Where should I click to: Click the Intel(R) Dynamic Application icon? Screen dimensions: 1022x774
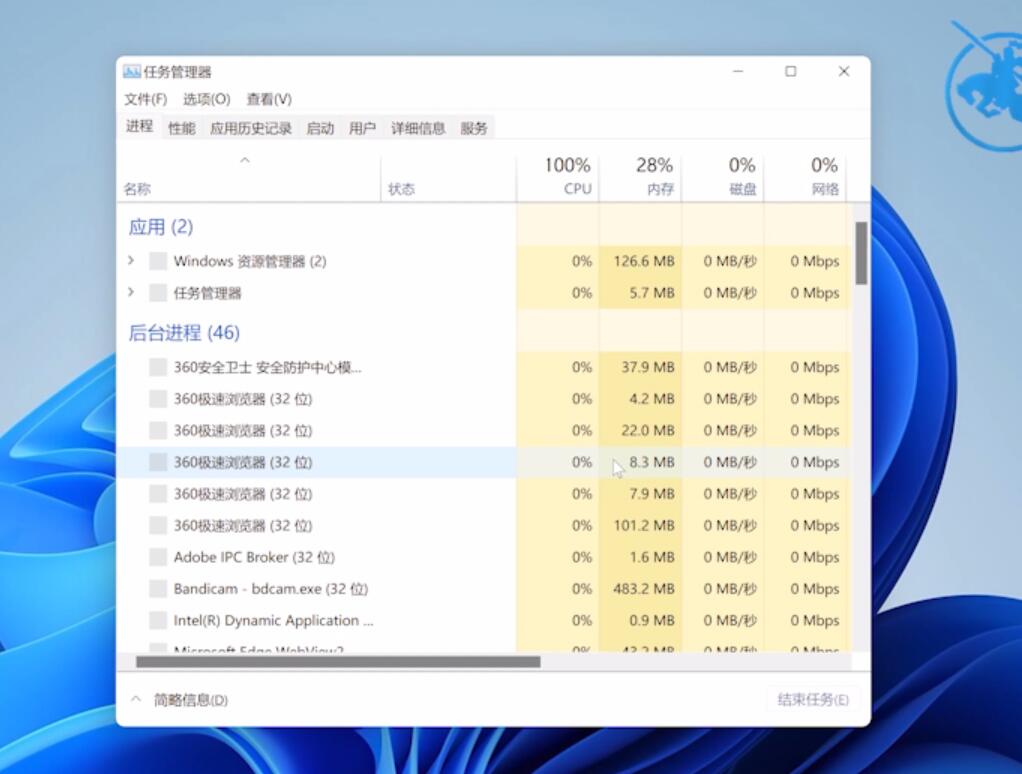point(158,620)
